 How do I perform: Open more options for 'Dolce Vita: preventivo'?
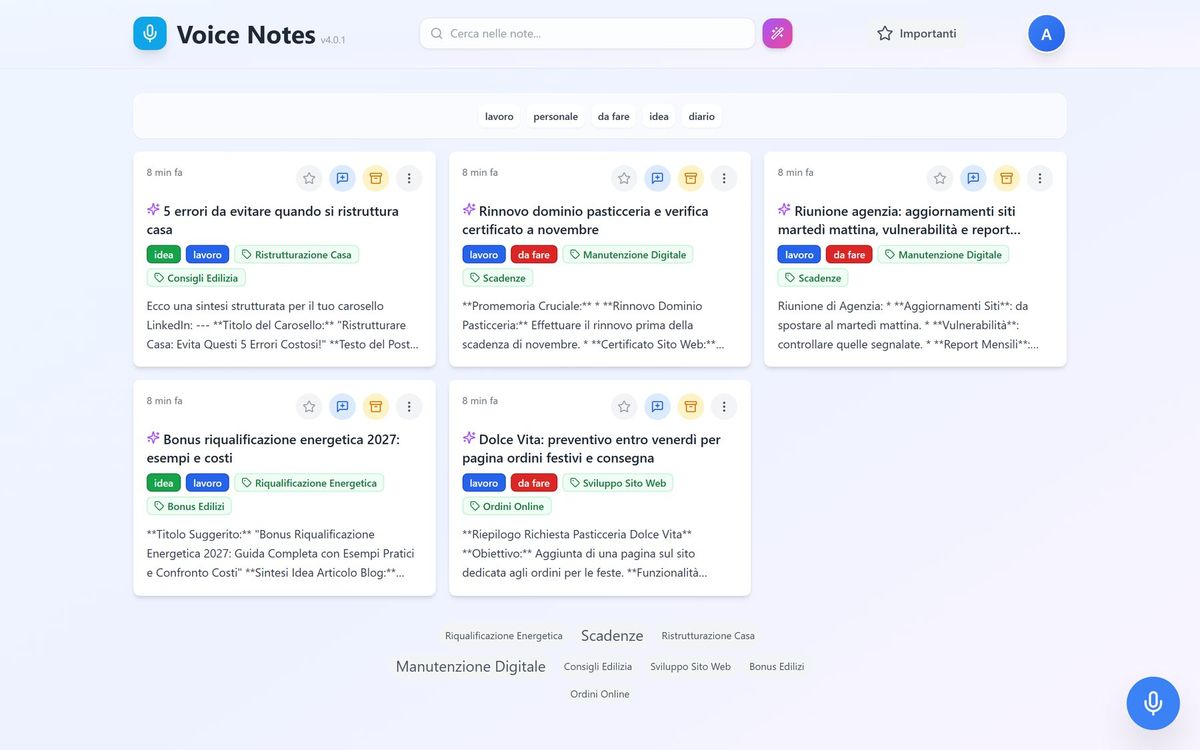723,407
